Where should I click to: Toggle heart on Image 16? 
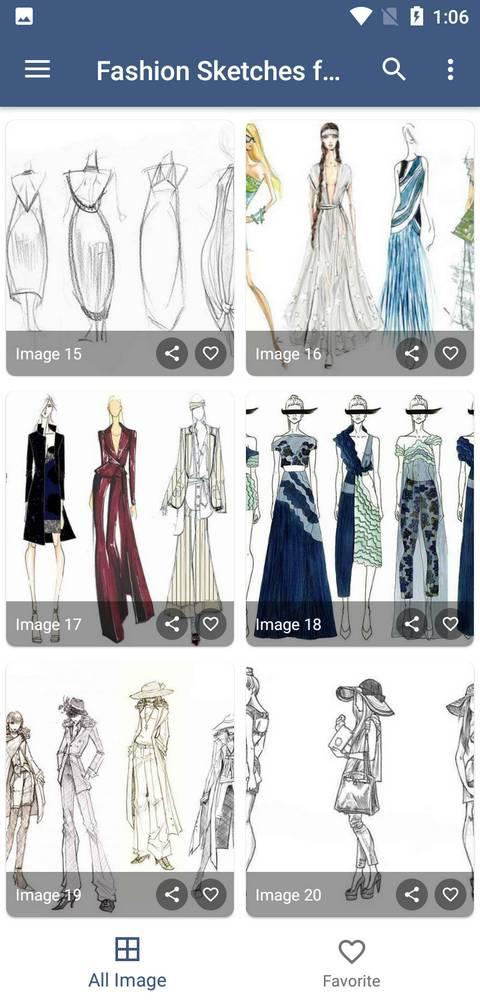click(x=451, y=353)
